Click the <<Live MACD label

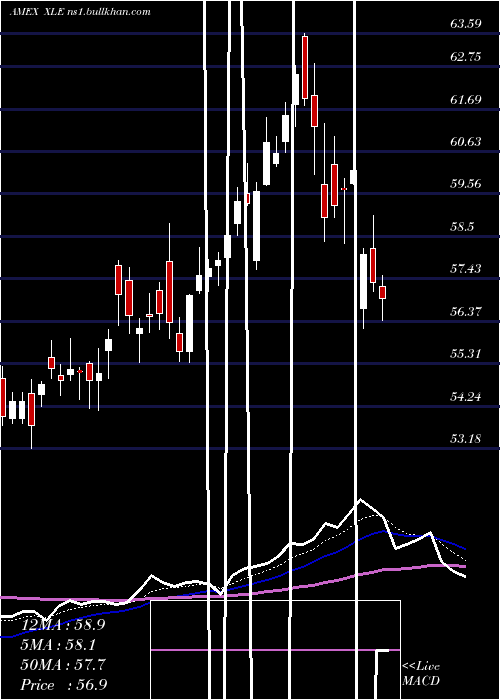(421, 674)
